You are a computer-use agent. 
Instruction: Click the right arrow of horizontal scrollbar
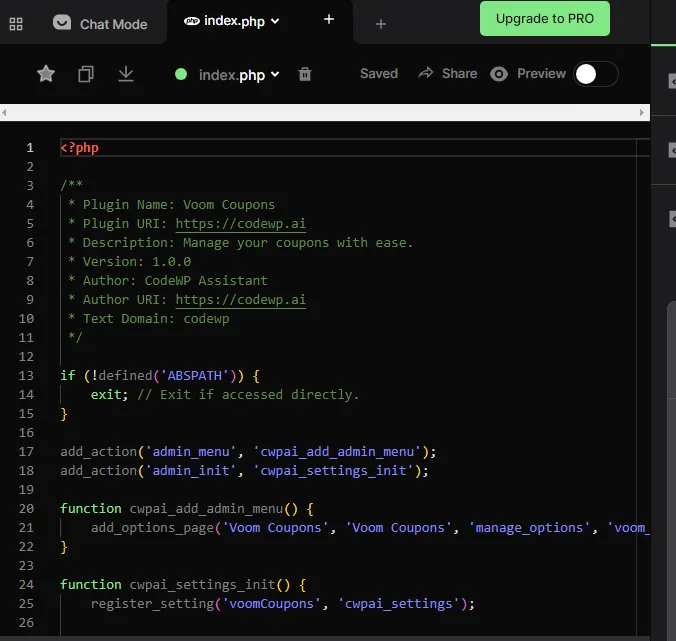tap(642, 113)
